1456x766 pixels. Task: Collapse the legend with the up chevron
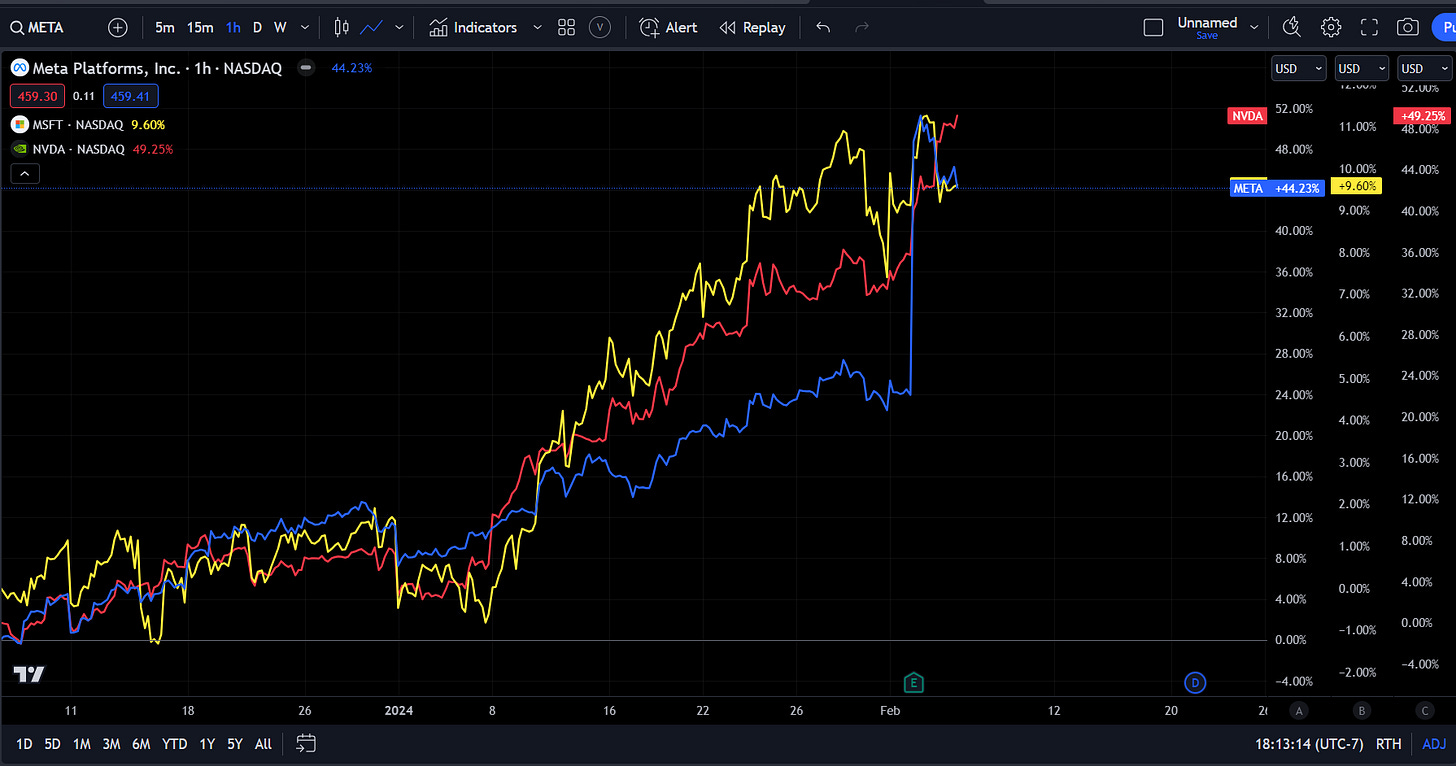pos(25,173)
